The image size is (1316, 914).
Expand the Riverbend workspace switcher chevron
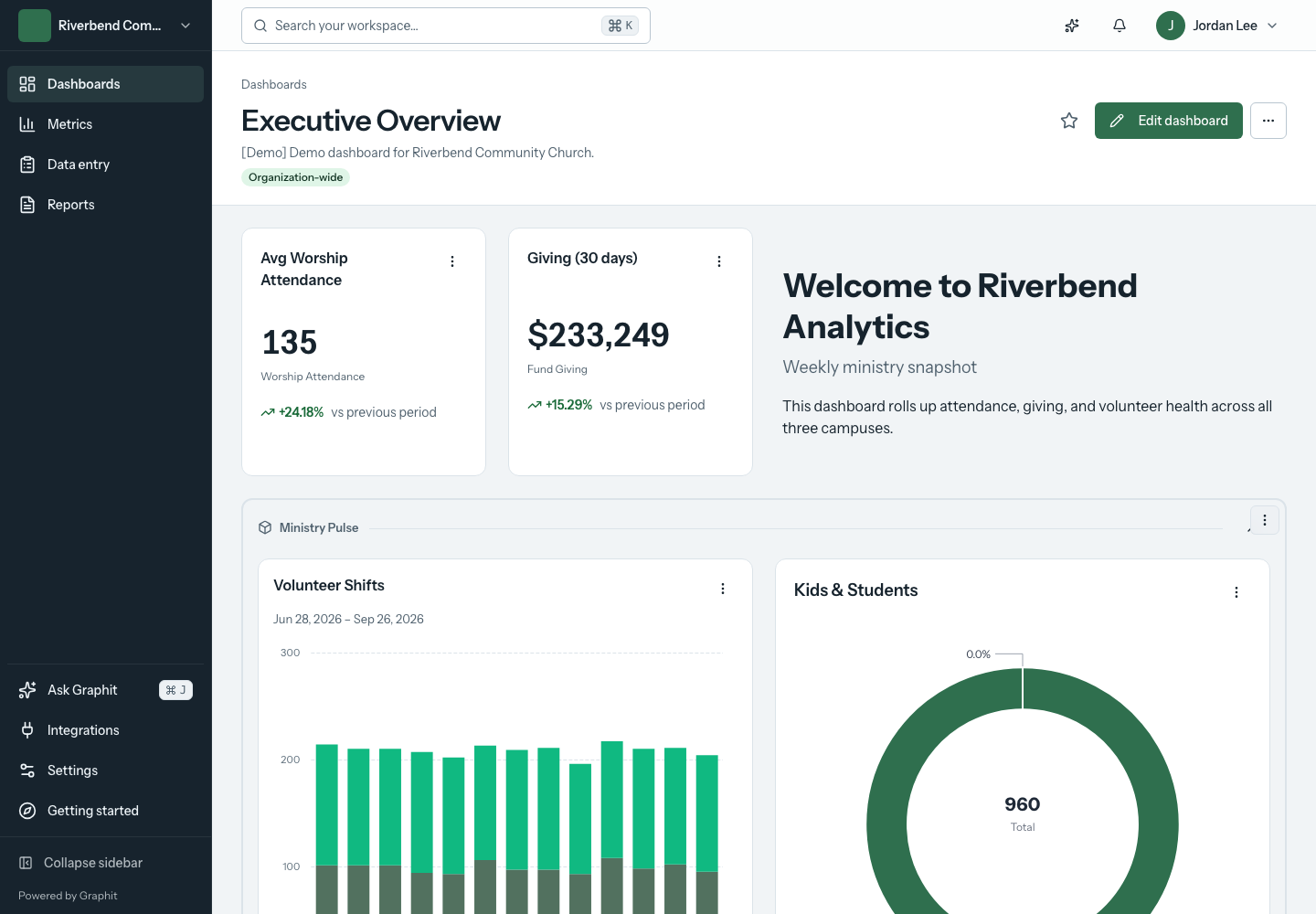[186, 26]
